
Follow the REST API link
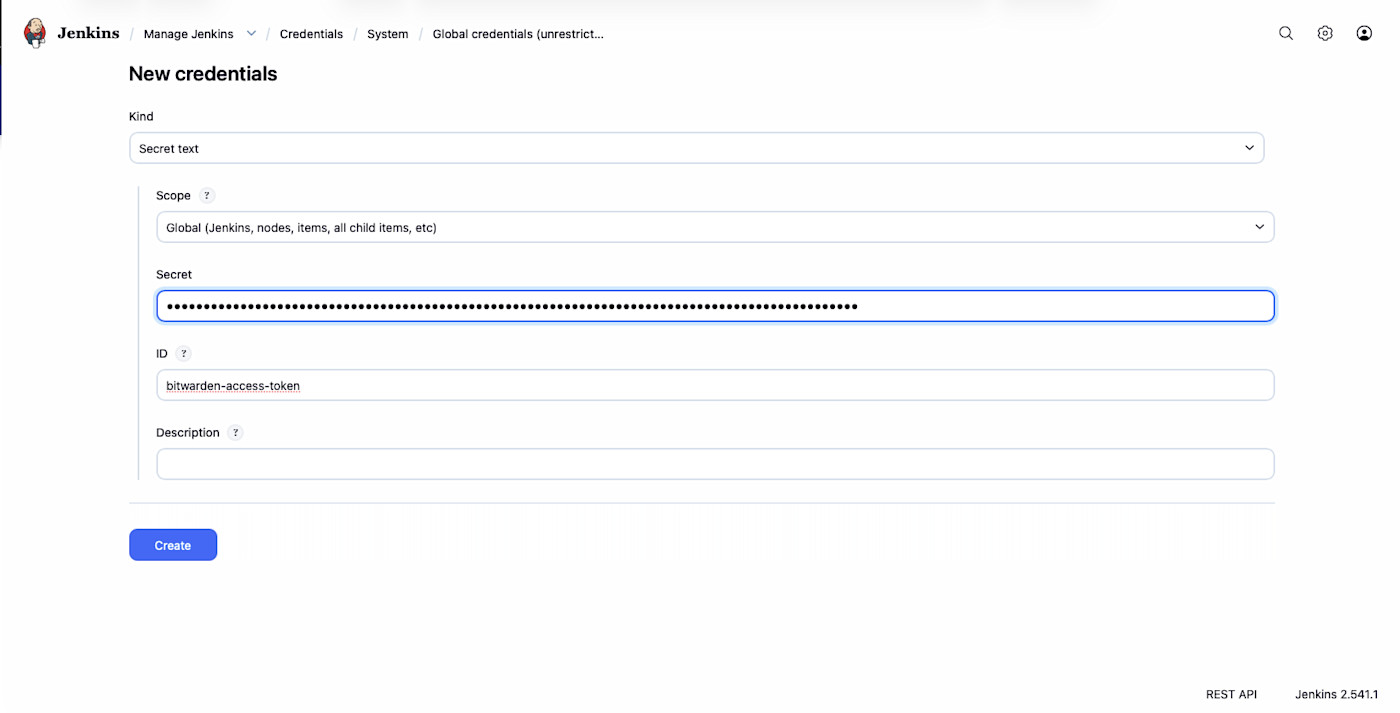[x=1231, y=694]
